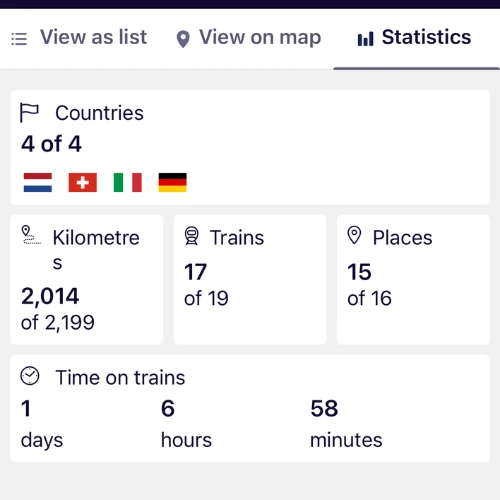Click the bar chart icon beside Statistics
The height and width of the screenshot is (500, 500).
click(365, 39)
